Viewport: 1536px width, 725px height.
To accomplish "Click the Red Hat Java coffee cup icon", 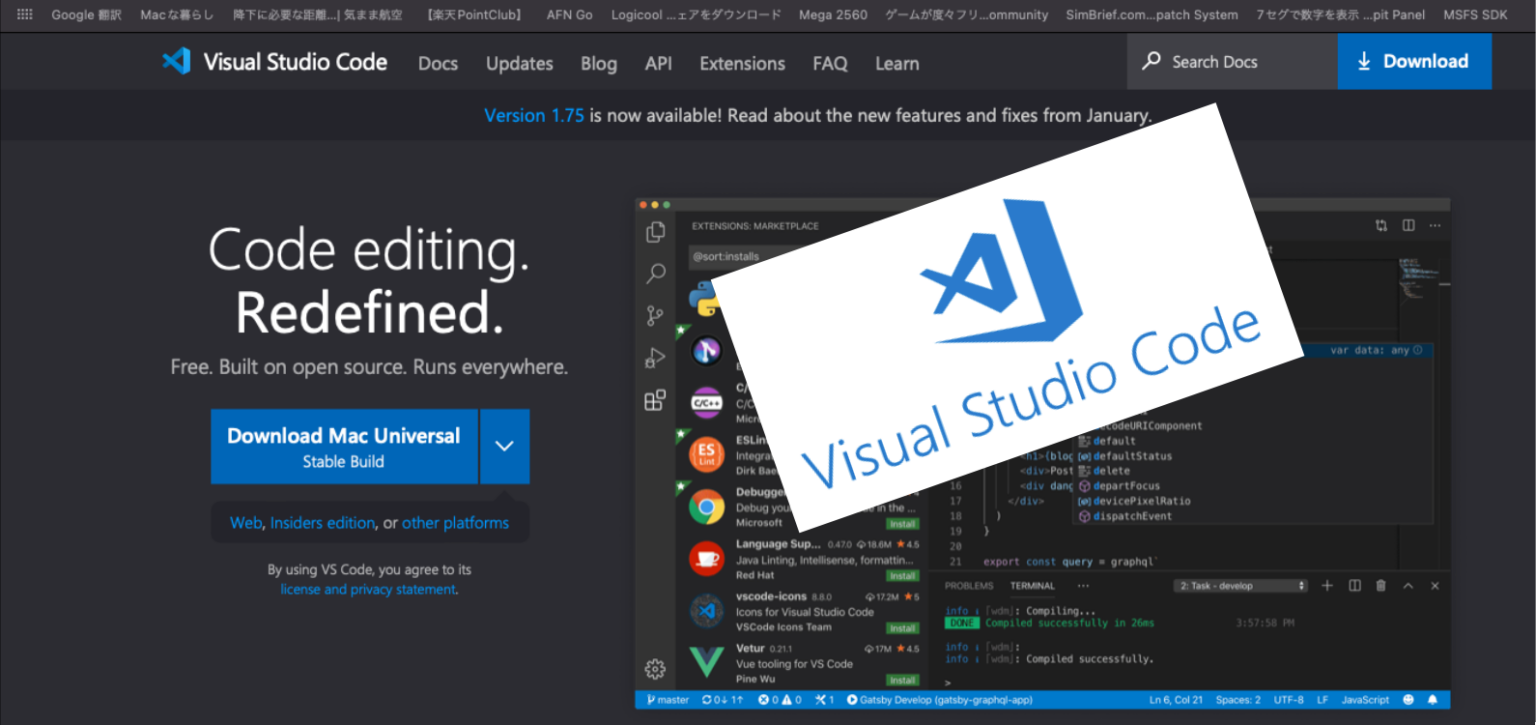I will (706, 559).
